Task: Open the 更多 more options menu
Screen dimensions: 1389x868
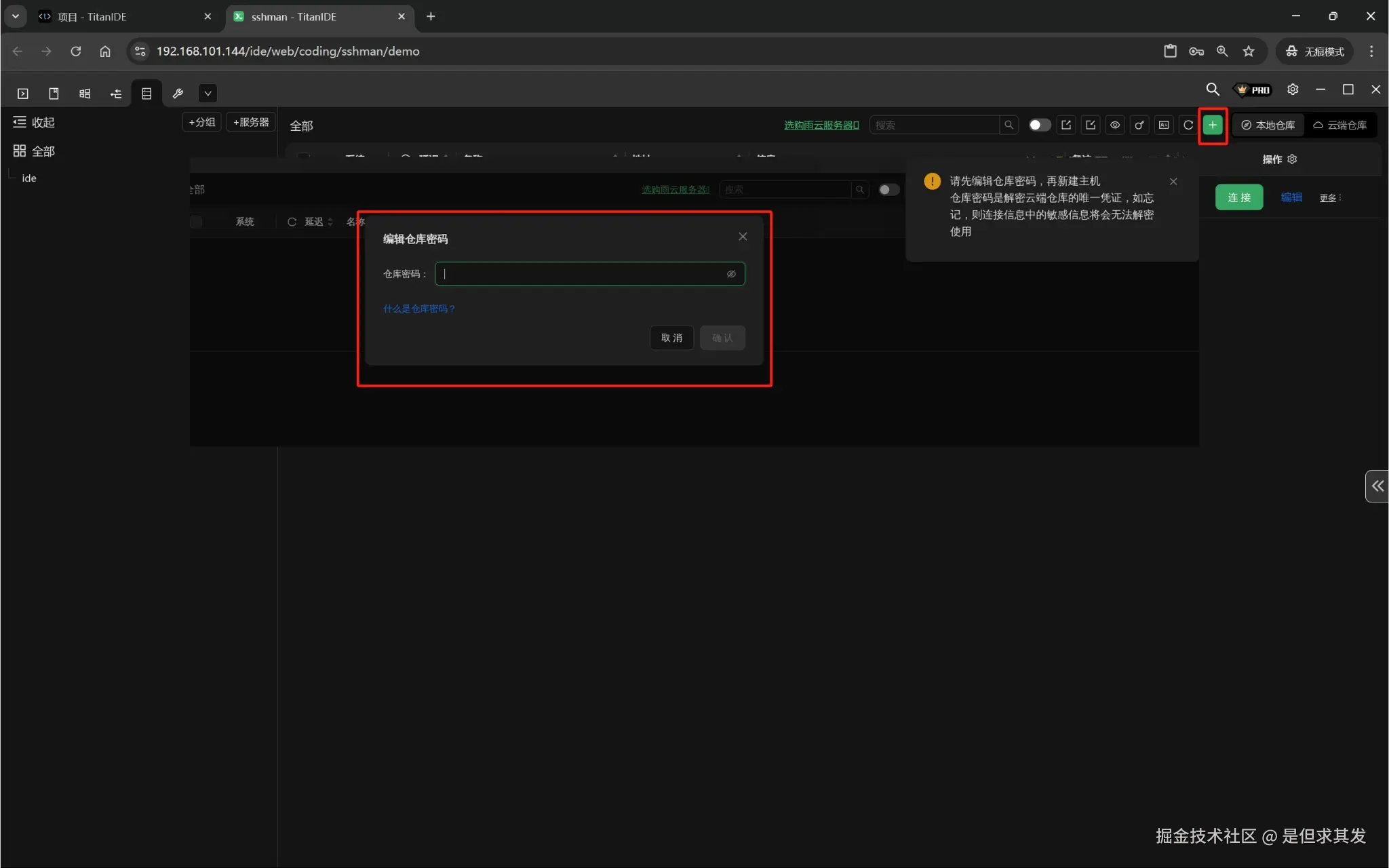Action: pyautogui.click(x=1330, y=197)
